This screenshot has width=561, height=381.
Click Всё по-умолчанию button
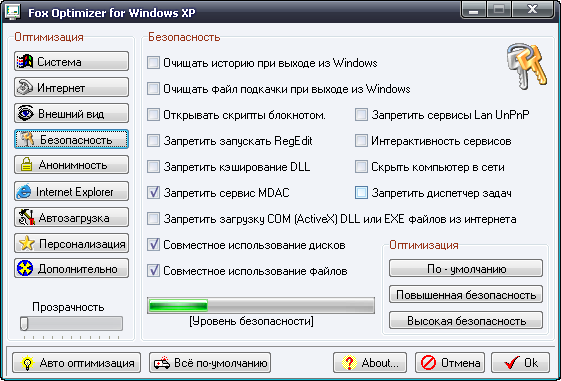tap(210, 362)
